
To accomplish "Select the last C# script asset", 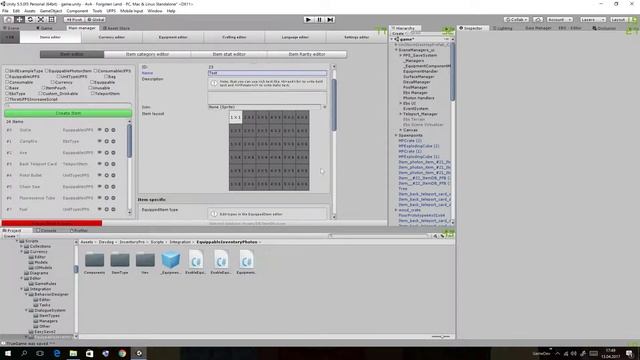I will tap(246, 262).
